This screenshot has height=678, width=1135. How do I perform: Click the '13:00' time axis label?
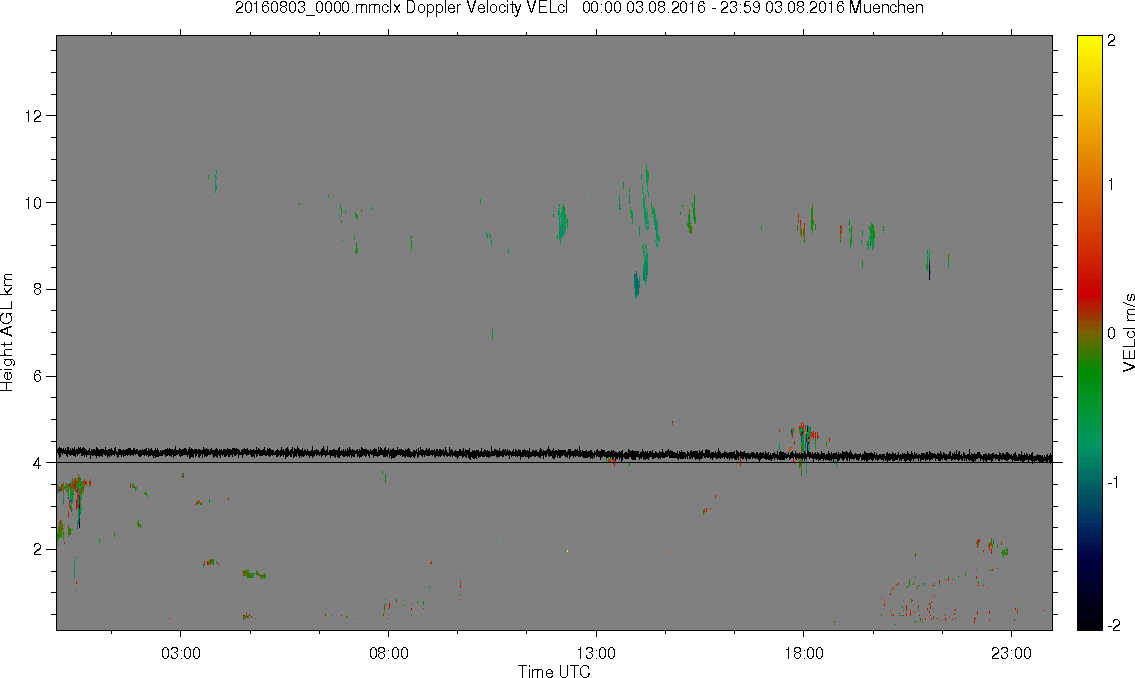pos(596,653)
